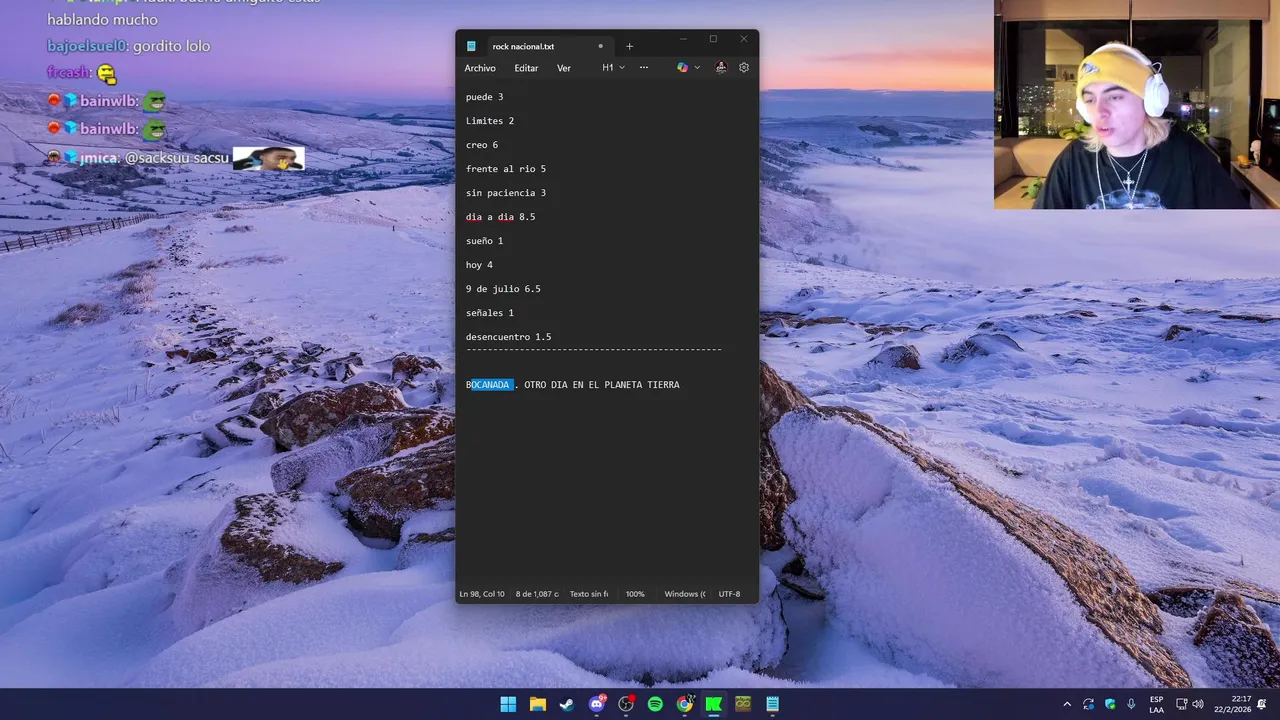Click the emote image in jmica's message
Viewport: 1280px width, 720px height.
tap(268, 158)
